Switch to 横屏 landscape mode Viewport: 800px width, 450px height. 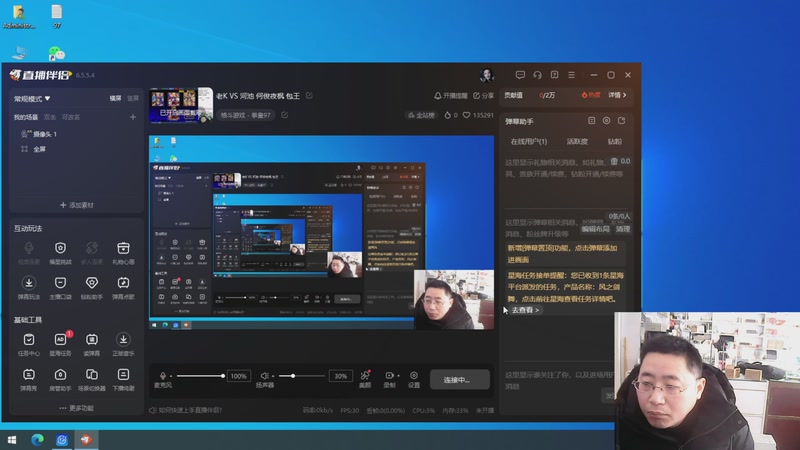click(116, 98)
